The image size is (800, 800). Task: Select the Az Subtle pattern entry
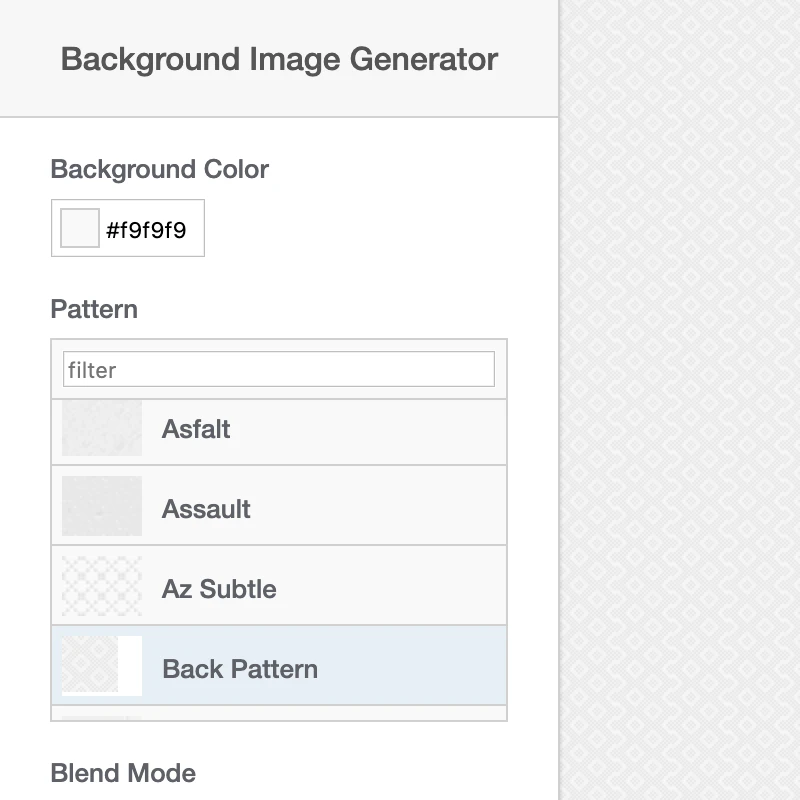(x=278, y=588)
